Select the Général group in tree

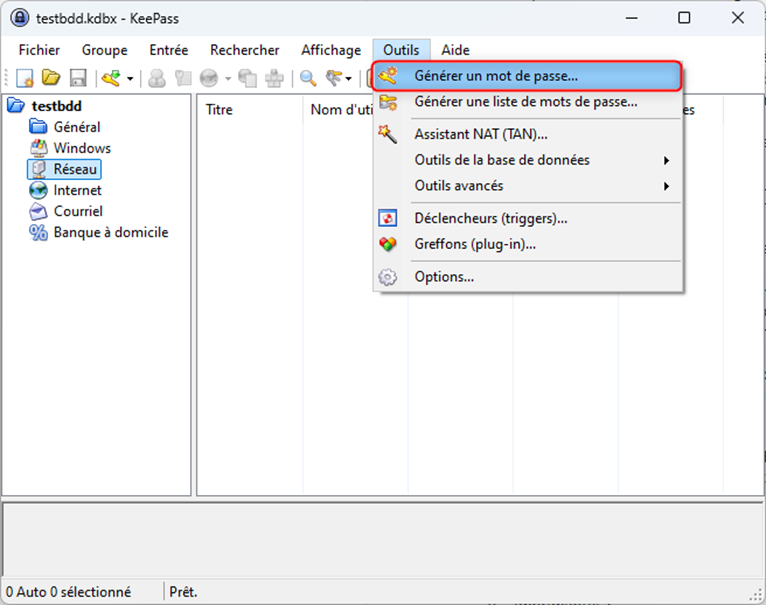tap(76, 127)
